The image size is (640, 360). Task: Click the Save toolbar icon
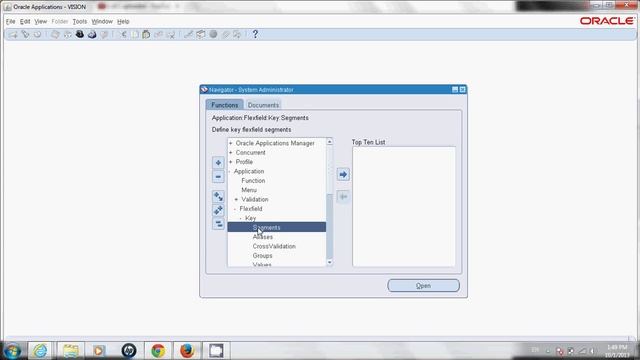(55, 35)
